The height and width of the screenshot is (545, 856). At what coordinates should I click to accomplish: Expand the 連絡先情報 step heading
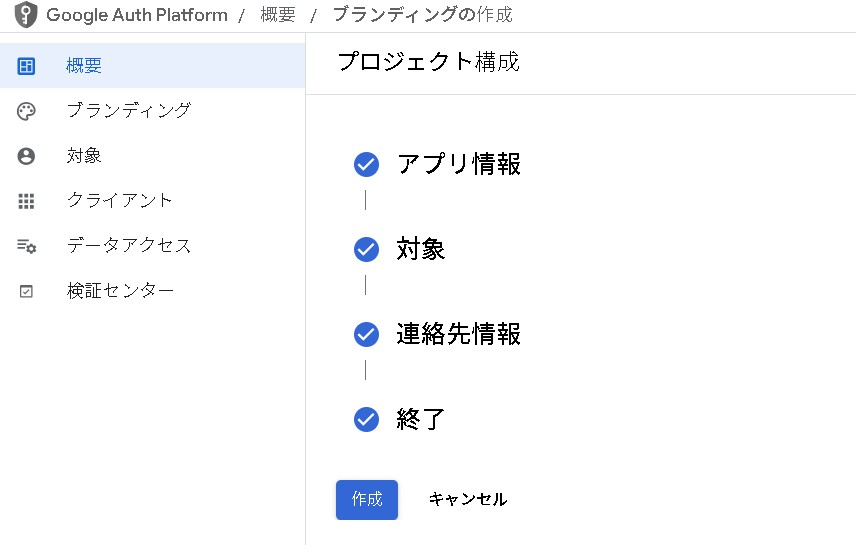point(458,334)
